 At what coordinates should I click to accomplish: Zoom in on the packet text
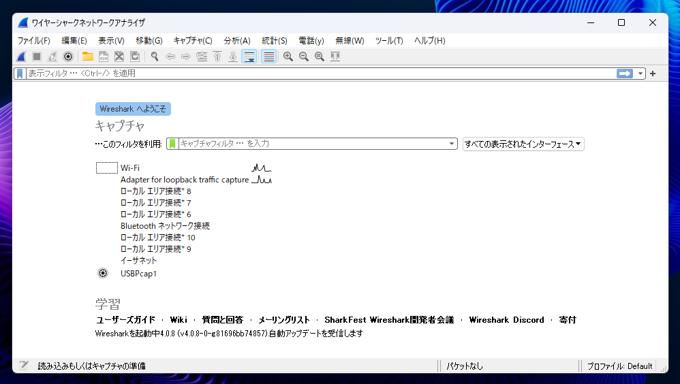coord(288,56)
